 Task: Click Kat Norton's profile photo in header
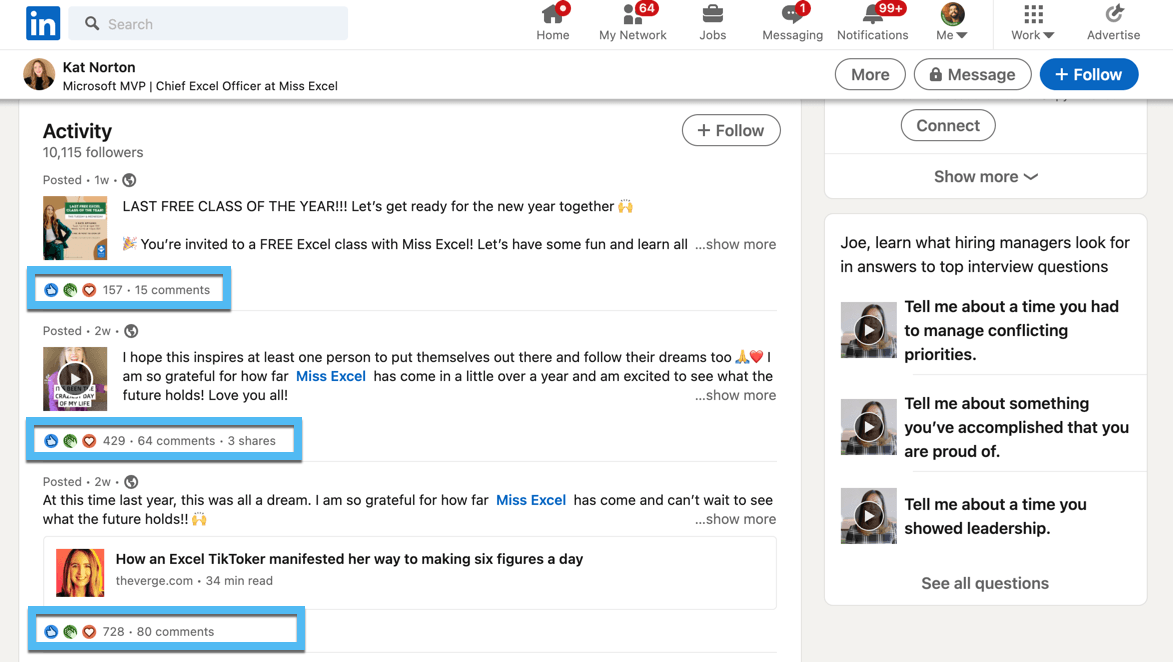tap(39, 75)
